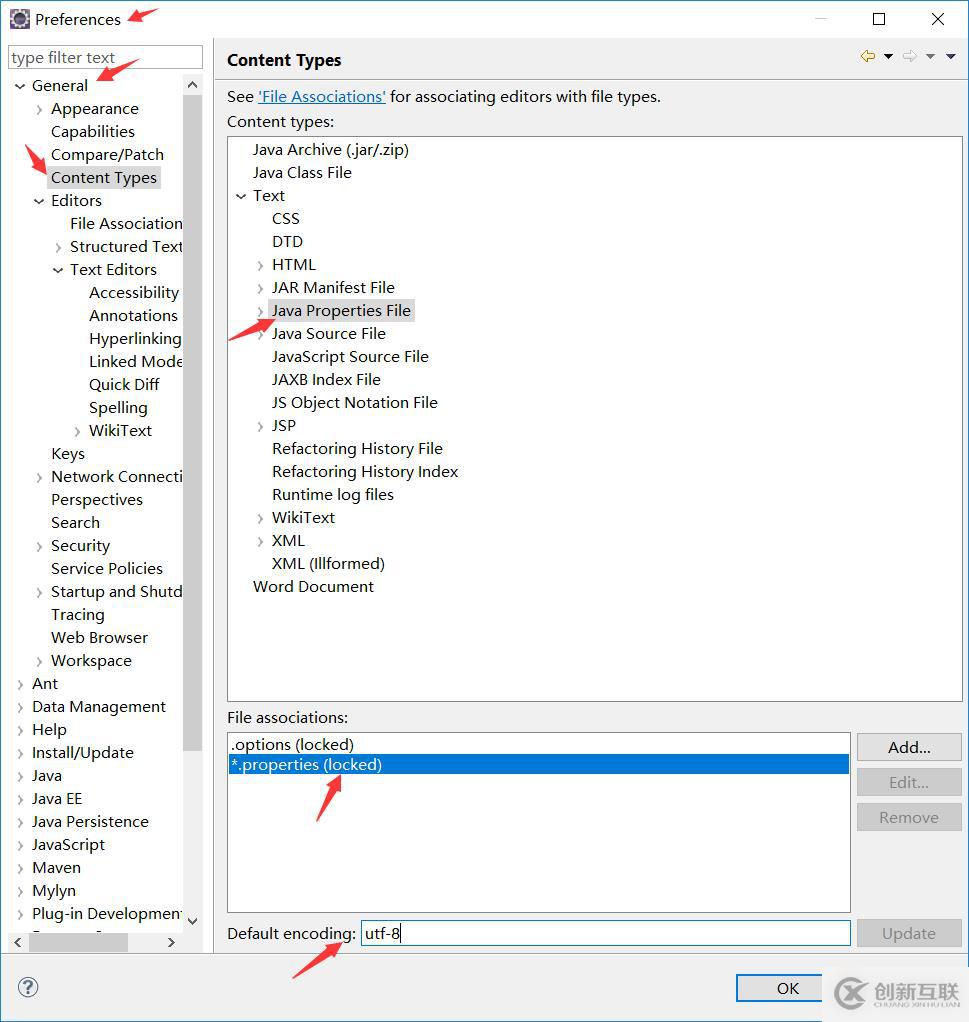Screen dimensions: 969x1022
Task: Select the *.properties (locked) association
Action: pos(539,765)
